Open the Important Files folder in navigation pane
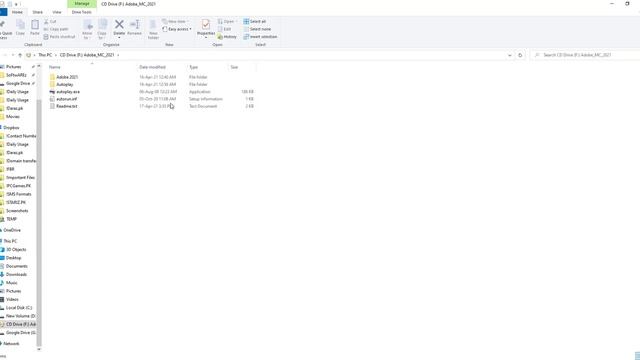 coord(20,178)
